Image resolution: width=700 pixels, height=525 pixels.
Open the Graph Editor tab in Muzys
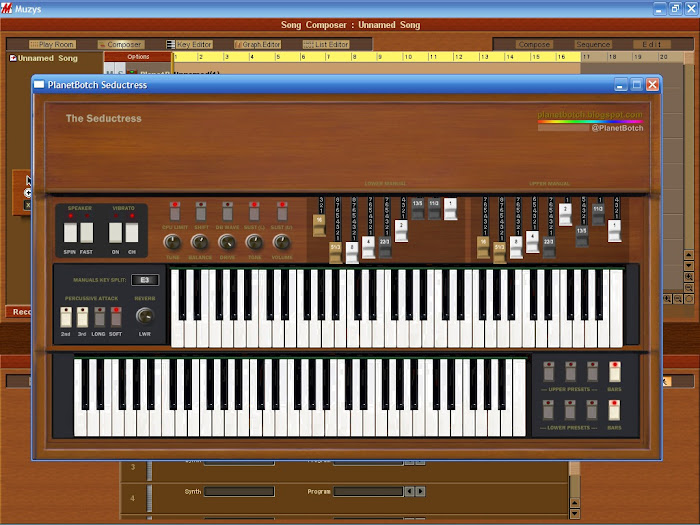coord(258,44)
